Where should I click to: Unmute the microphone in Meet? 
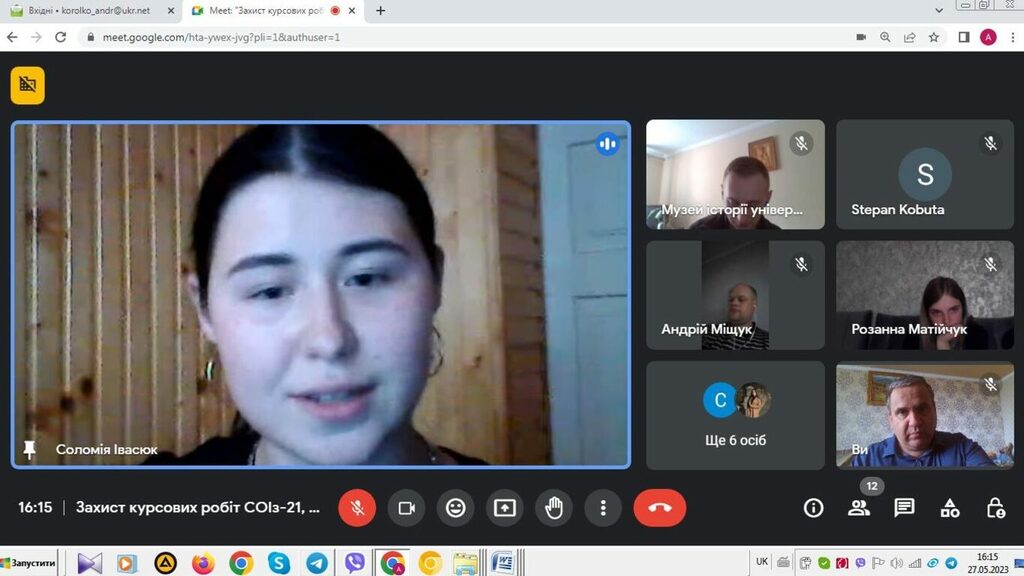pos(357,508)
